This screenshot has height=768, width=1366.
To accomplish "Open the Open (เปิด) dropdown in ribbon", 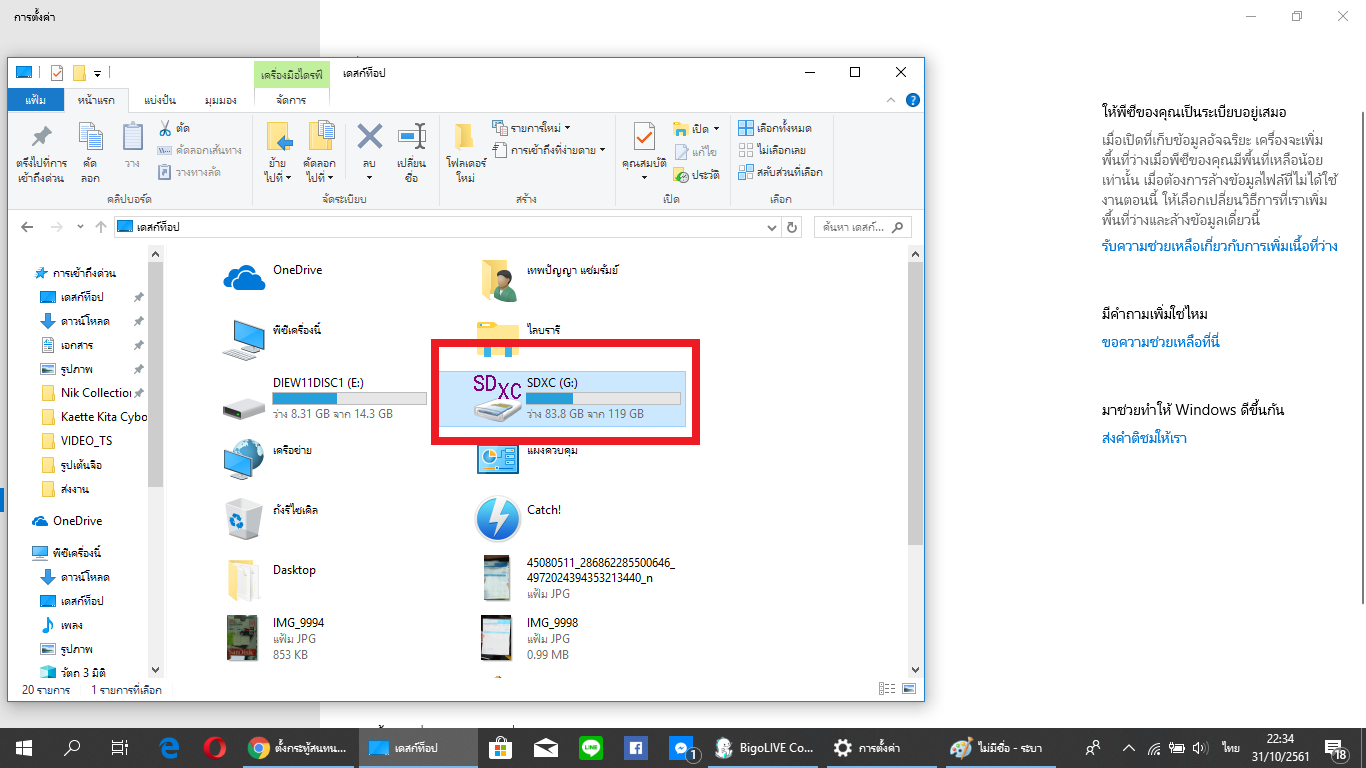I will click(x=698, y=129).
